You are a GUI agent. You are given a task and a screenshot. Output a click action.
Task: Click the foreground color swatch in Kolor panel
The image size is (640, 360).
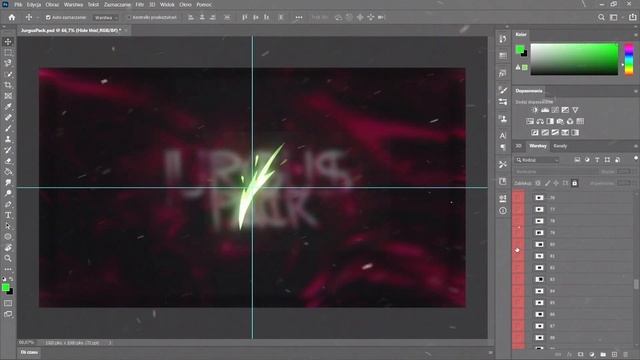tap(520, 49)
